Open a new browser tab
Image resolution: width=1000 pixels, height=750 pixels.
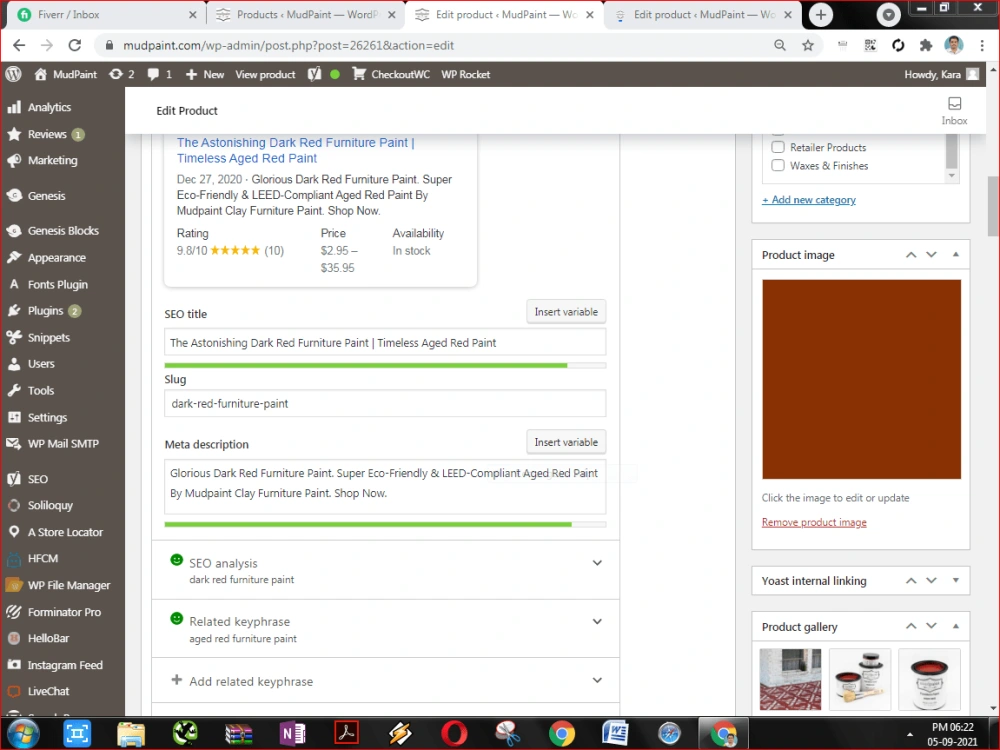[821, 15]
